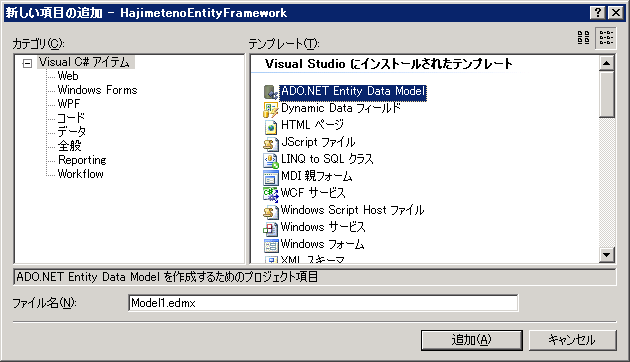
Task: Click the Model1.edmx file name field
Action: (x=323, y=303)
